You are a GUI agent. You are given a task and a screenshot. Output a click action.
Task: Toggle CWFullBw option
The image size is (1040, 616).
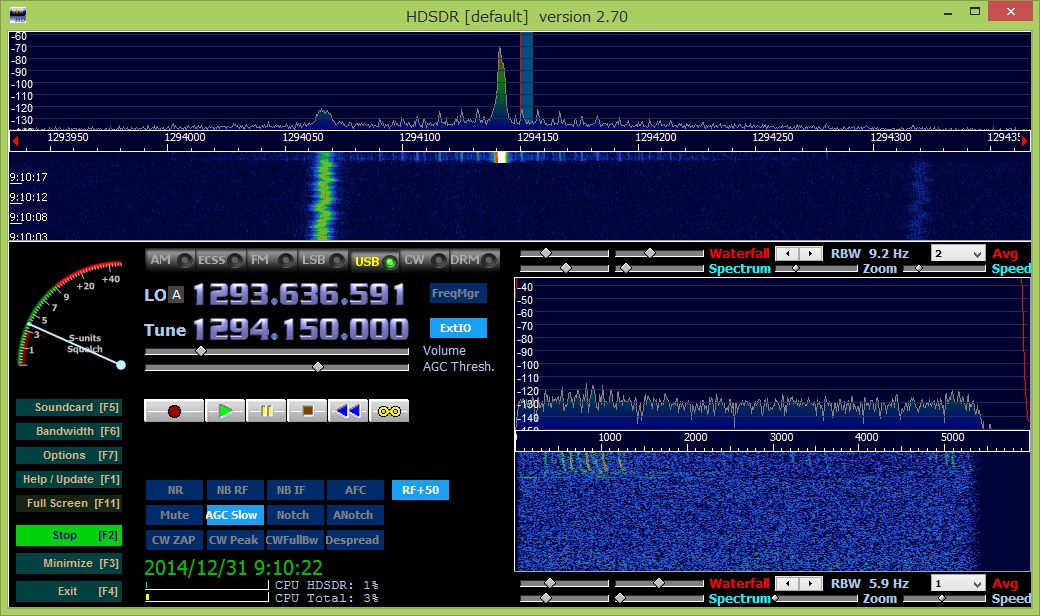tap(295, 540)
